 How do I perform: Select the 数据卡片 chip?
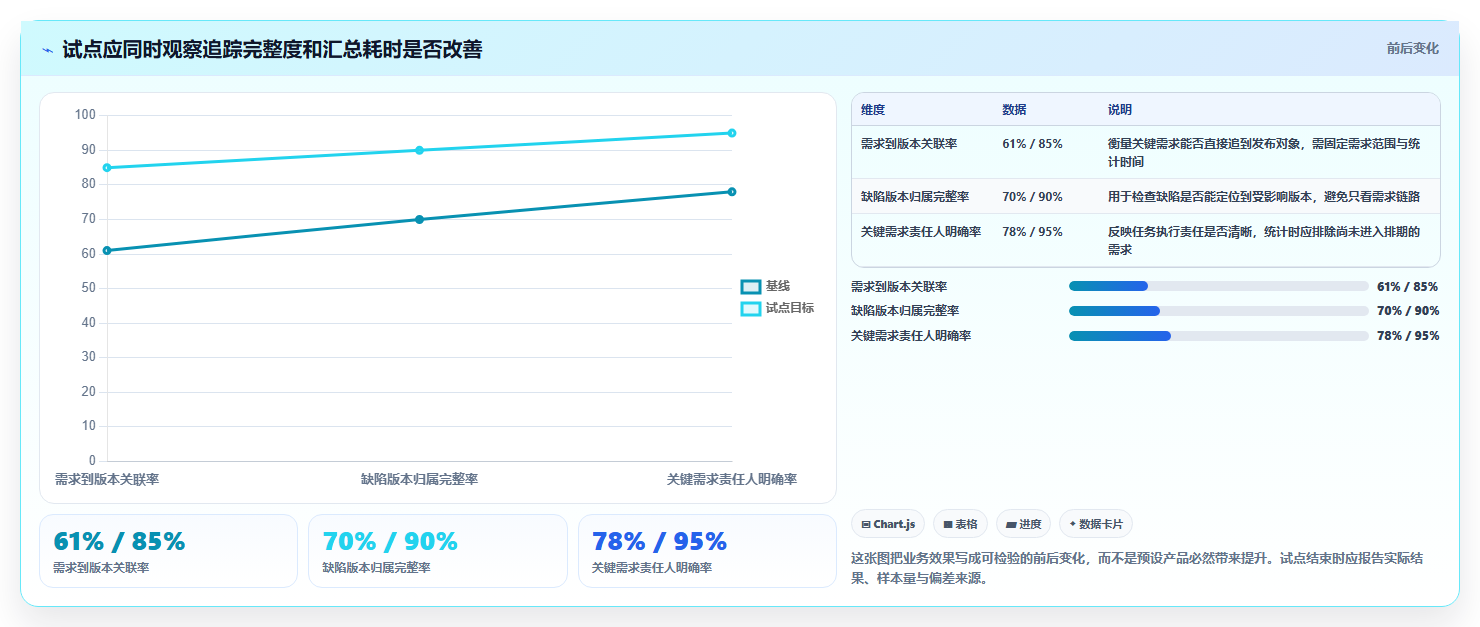point(1096,524)
